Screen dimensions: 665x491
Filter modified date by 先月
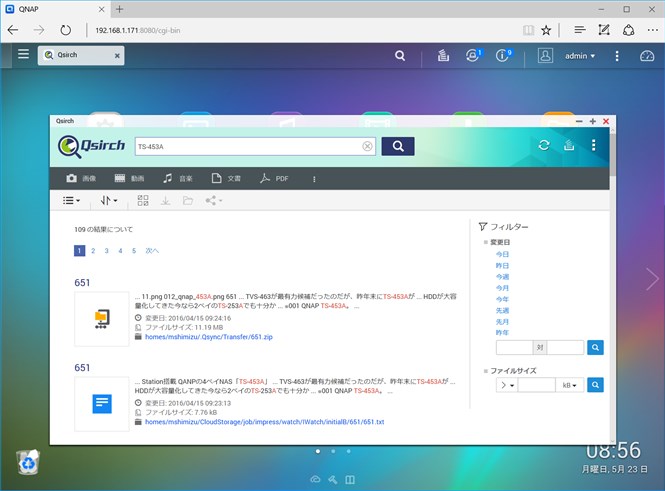click(x=502, y=321)
